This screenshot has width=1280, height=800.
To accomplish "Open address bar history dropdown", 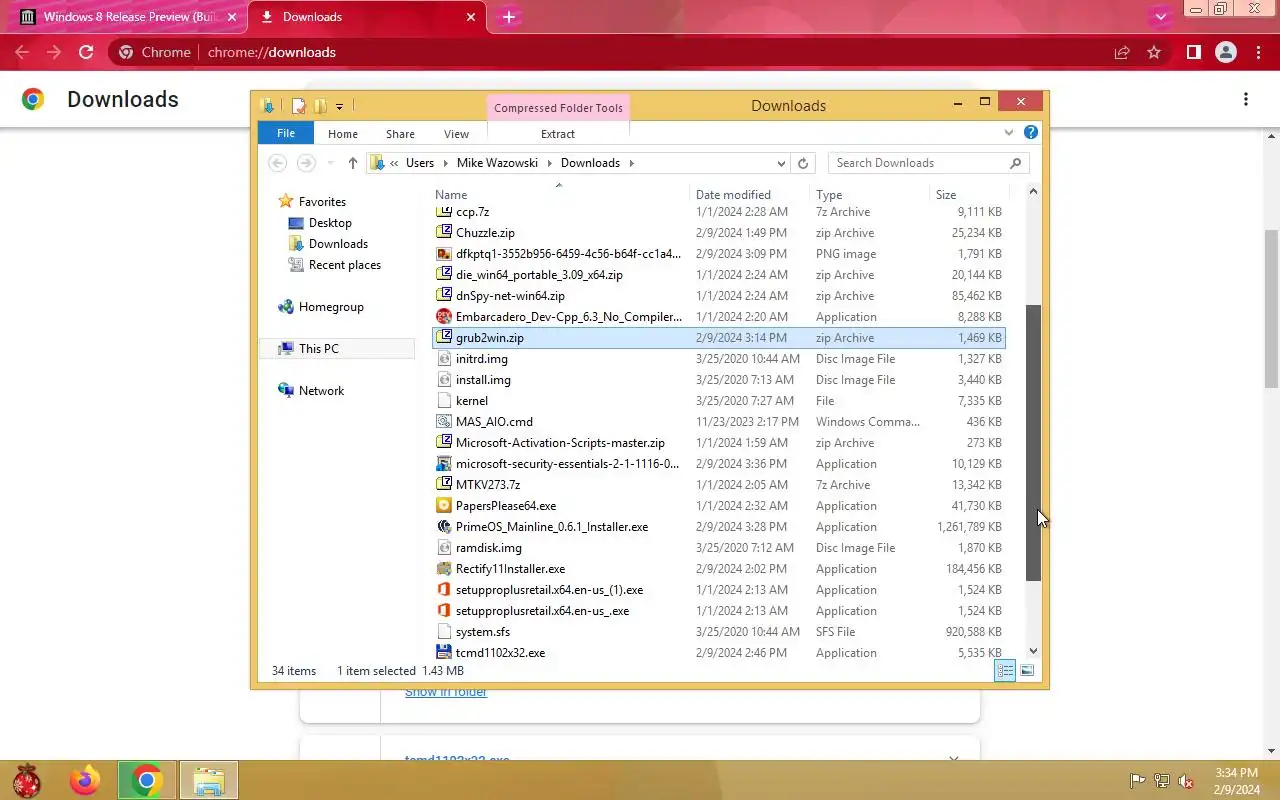I will click(781, 163).
